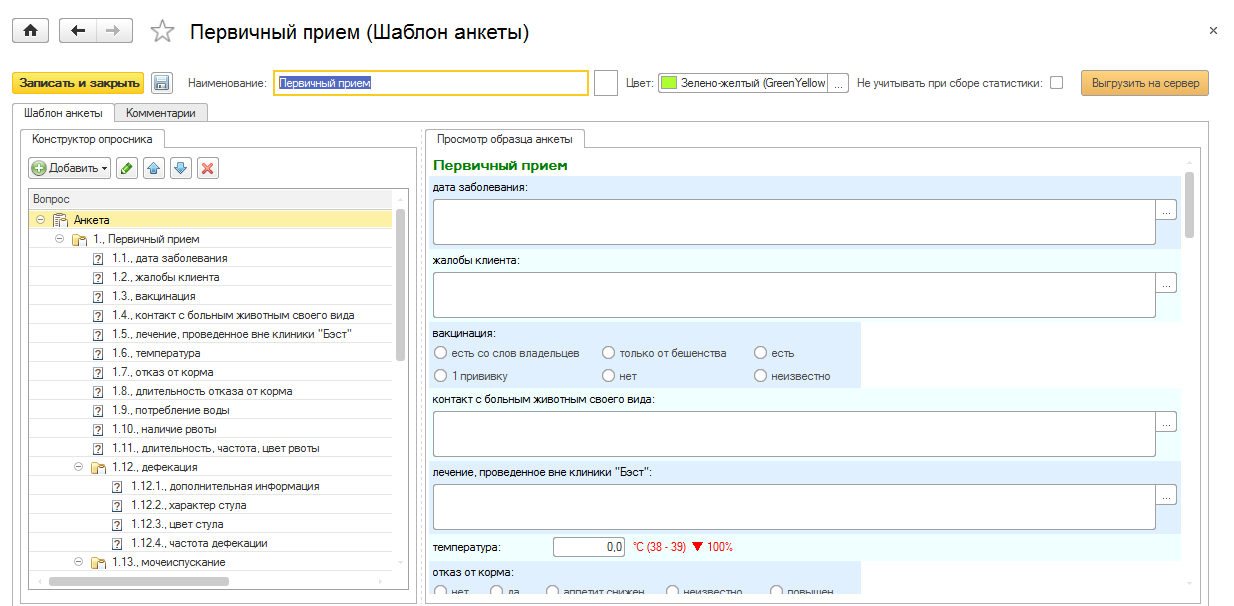
Task: Collapse the Анкета root node
Action: click(x=40, y=220)
